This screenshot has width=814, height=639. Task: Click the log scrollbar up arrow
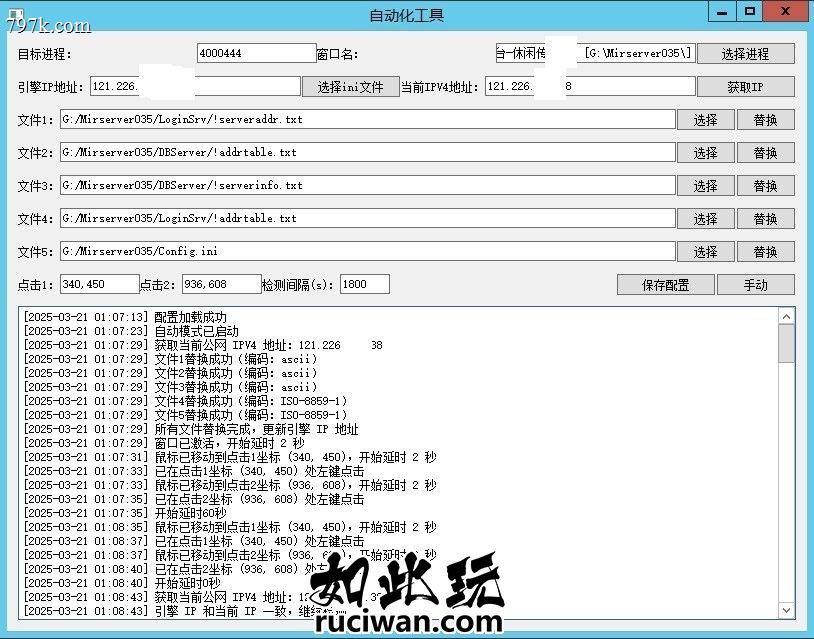point(786,317)
